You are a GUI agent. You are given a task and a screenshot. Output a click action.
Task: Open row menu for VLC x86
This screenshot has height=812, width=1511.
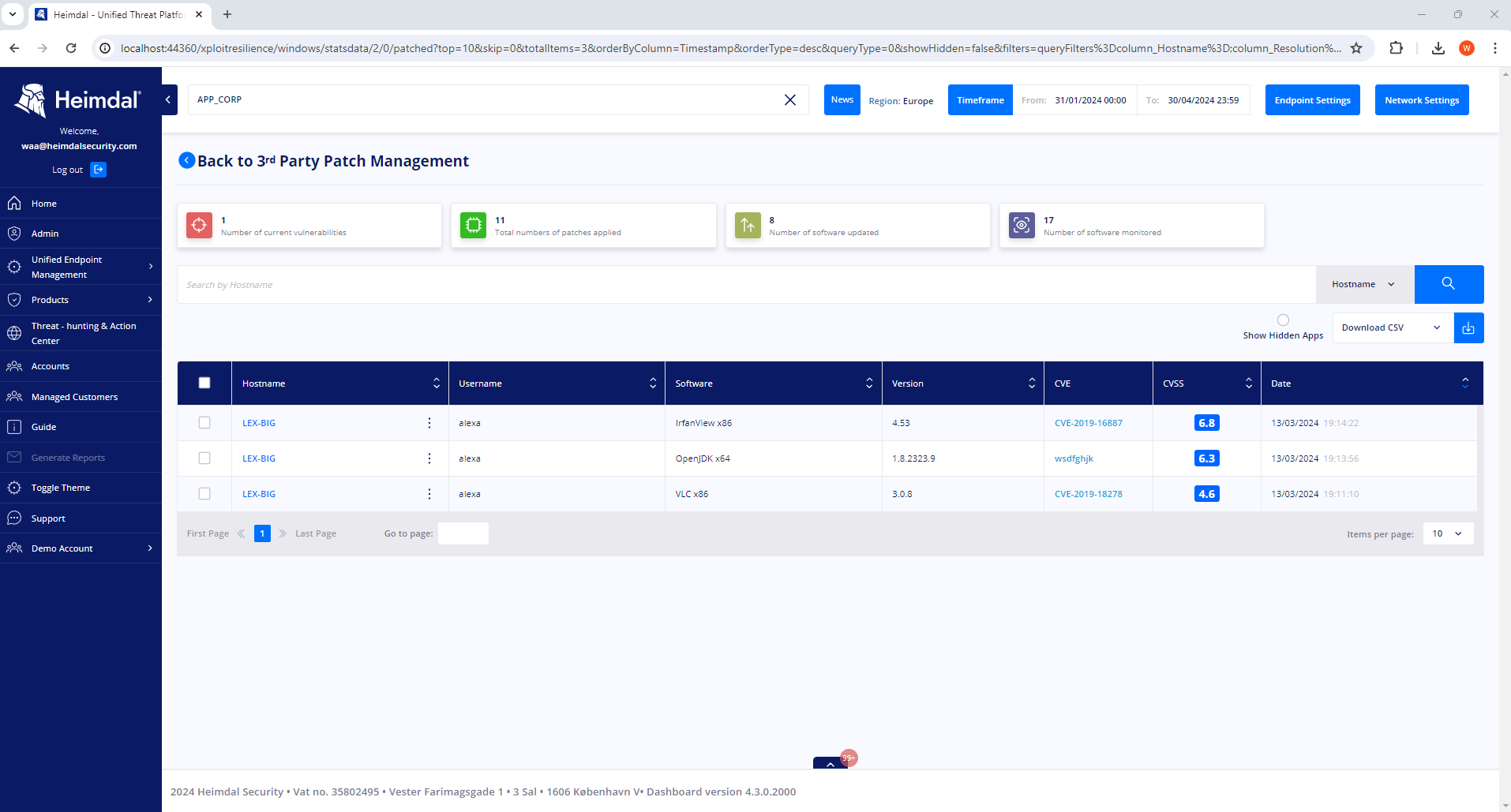429,494
